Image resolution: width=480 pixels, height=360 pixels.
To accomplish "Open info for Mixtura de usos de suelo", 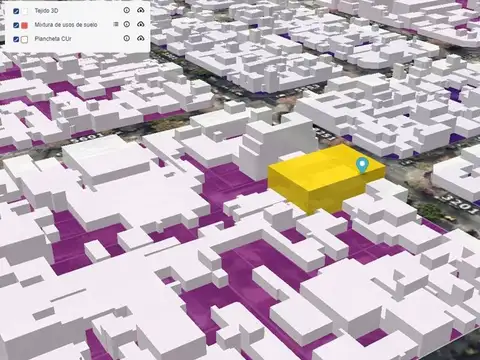I will pyautogui.click(x=127, y=24).
